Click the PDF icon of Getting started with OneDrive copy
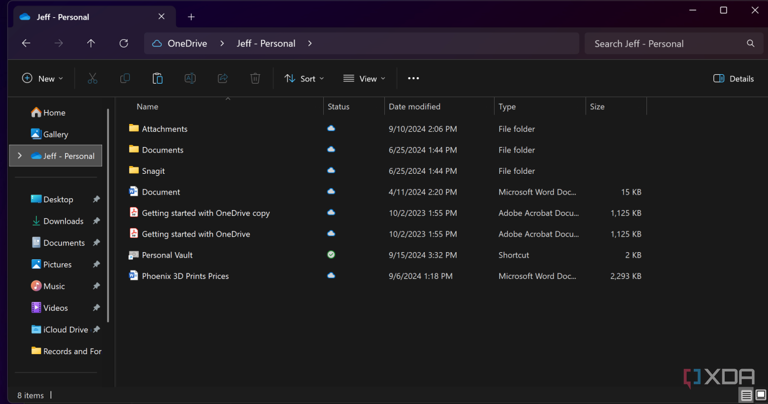This screenshot has width=768, height=404. (133, 213)
